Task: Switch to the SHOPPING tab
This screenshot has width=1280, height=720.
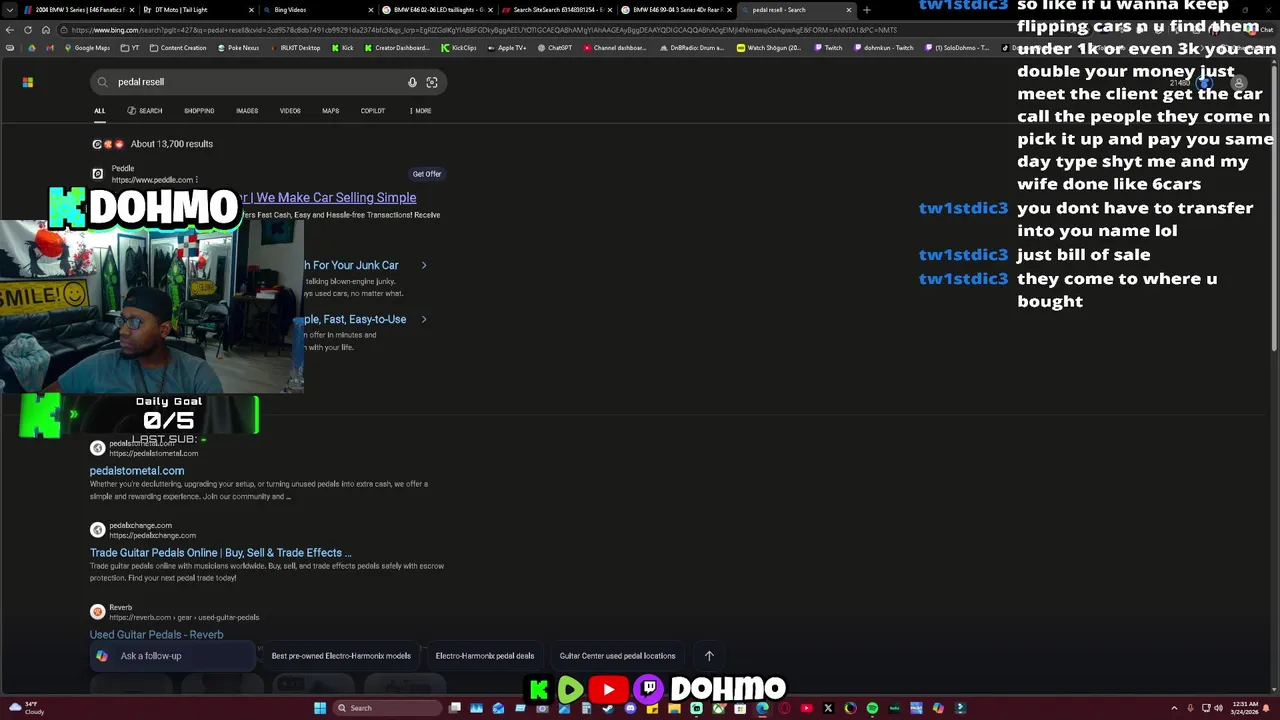Action: pyautogui.click(x=199, y=111)
